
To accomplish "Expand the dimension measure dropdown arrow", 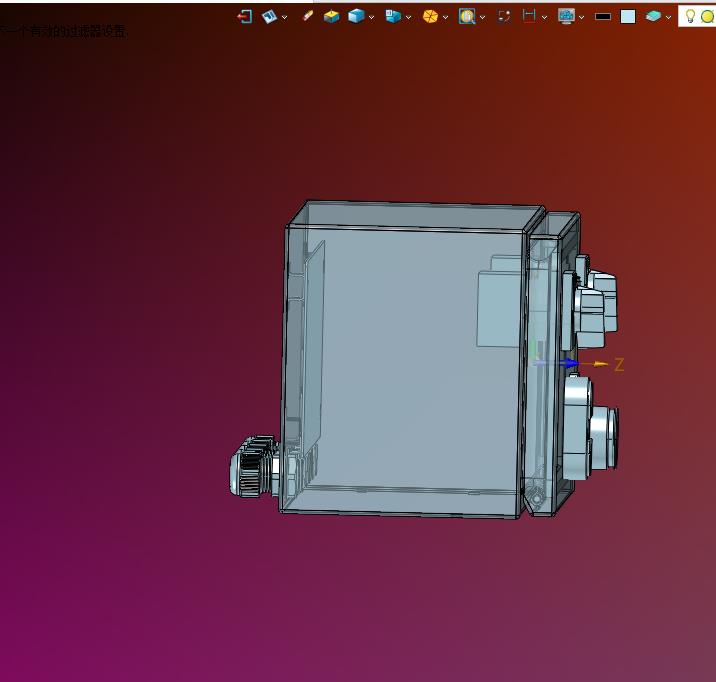I will coord(544,17).
